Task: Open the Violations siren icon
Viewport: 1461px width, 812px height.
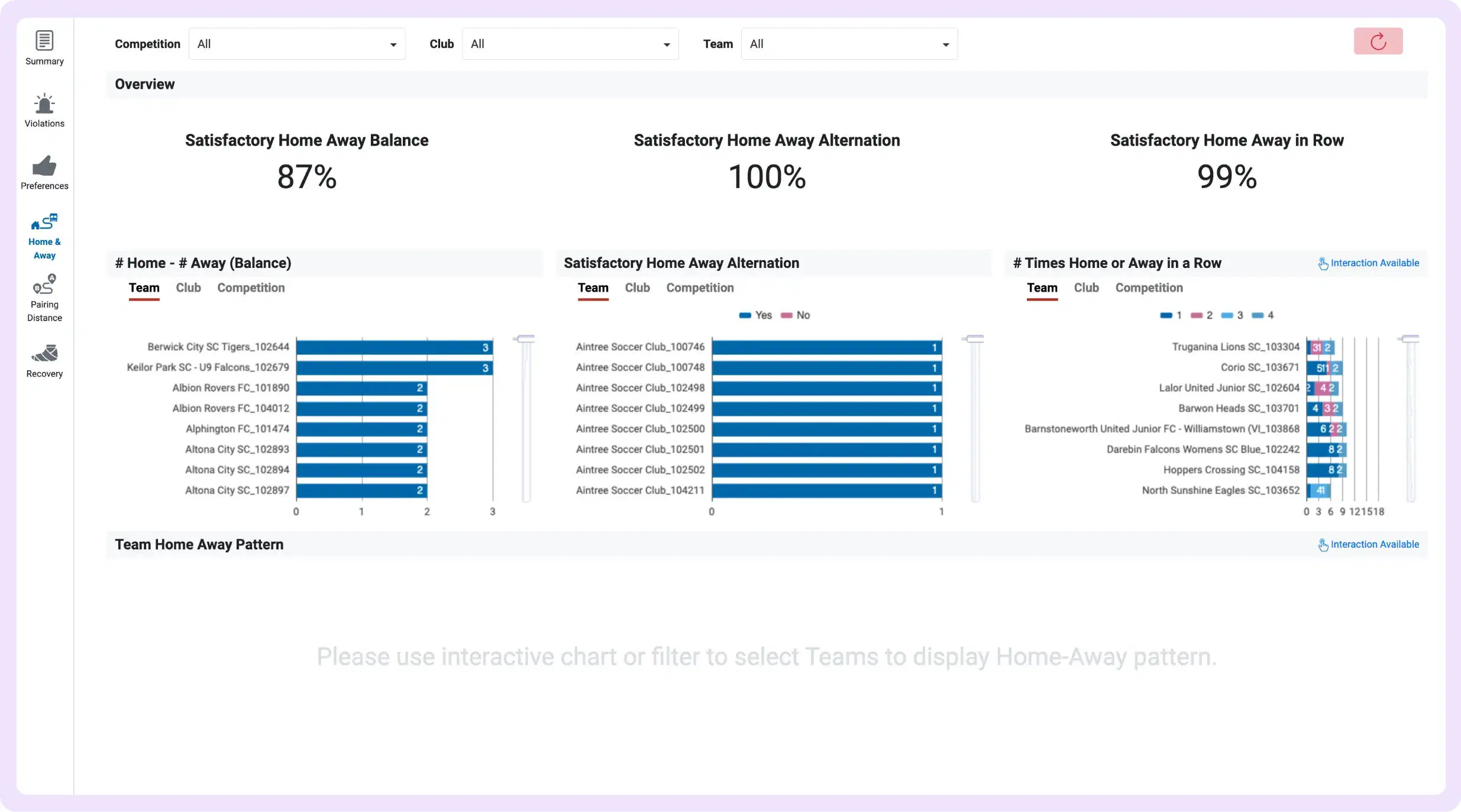Action: tap(44, 105)
